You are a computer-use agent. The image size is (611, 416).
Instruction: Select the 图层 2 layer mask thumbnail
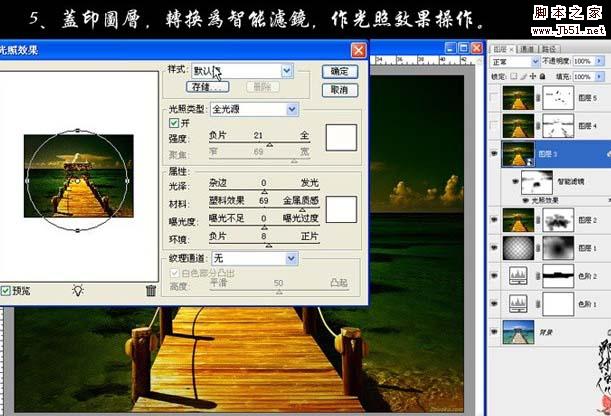[558, 220]
